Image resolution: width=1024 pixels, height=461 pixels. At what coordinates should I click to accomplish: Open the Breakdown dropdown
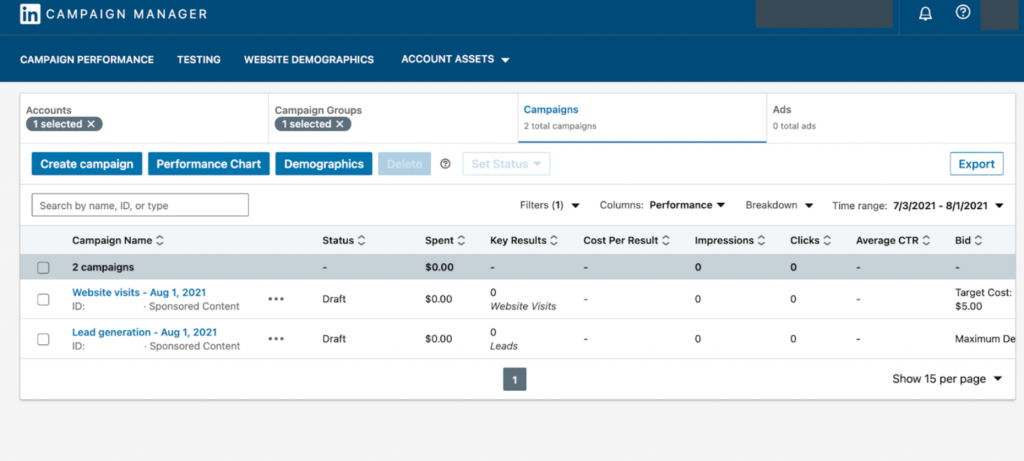click(779, 205)
